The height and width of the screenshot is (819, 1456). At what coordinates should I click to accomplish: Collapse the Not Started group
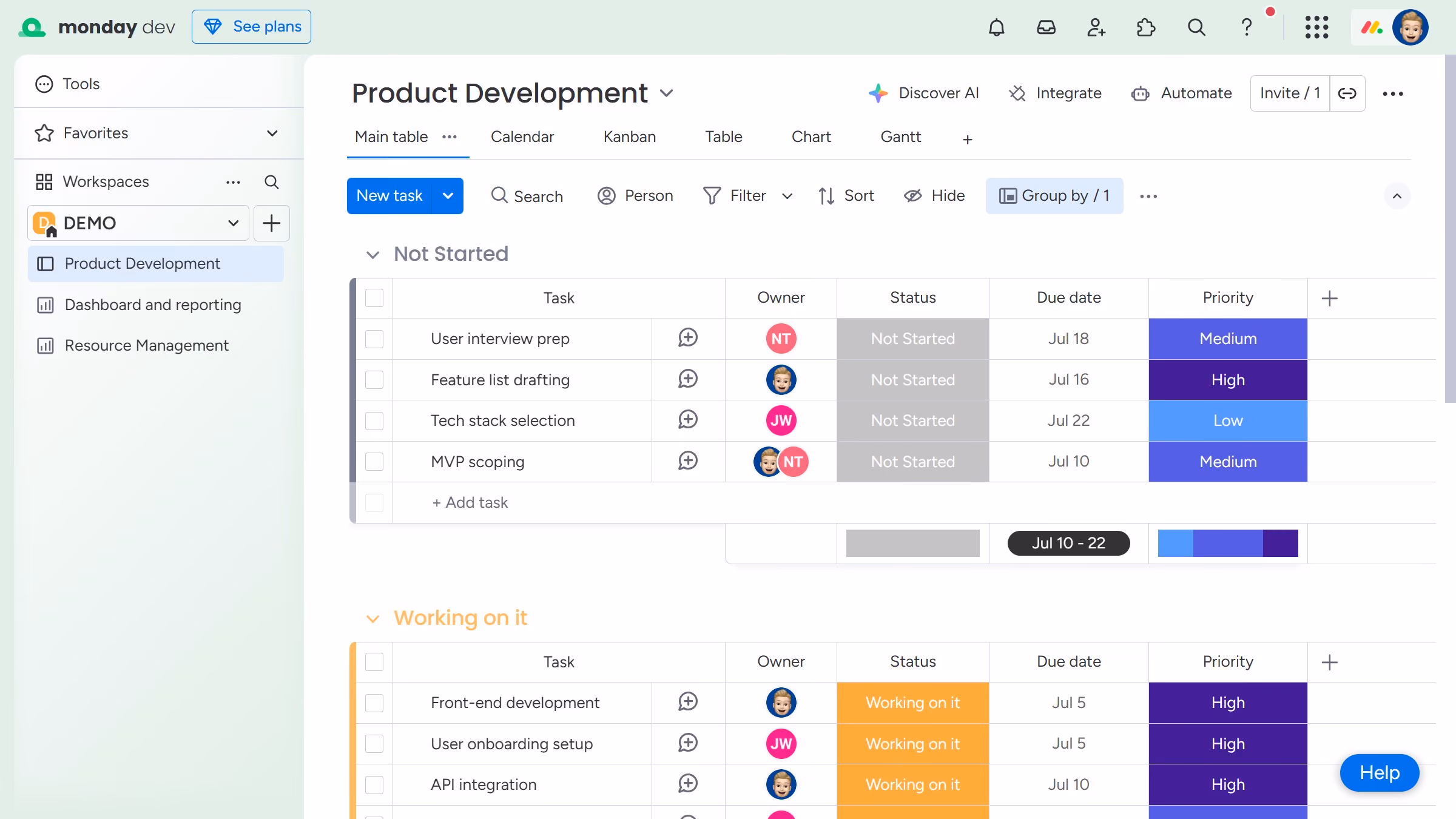tap(372, 255)
